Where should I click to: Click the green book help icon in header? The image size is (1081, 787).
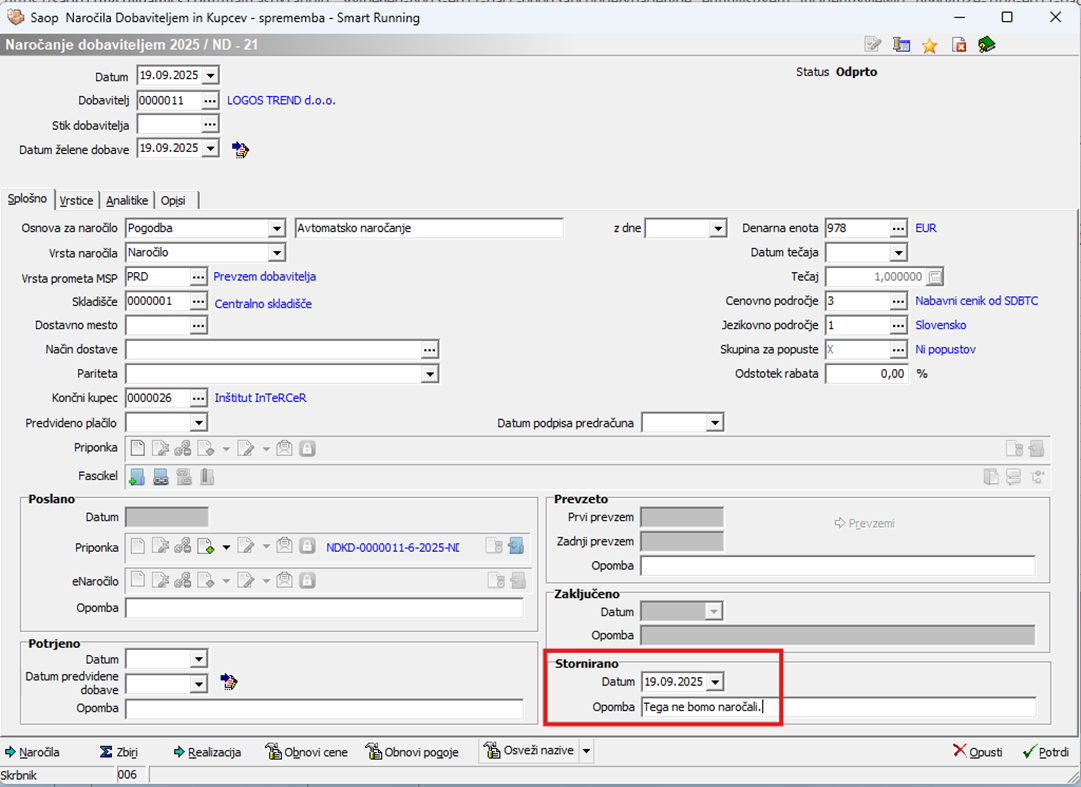pos(987,45)
